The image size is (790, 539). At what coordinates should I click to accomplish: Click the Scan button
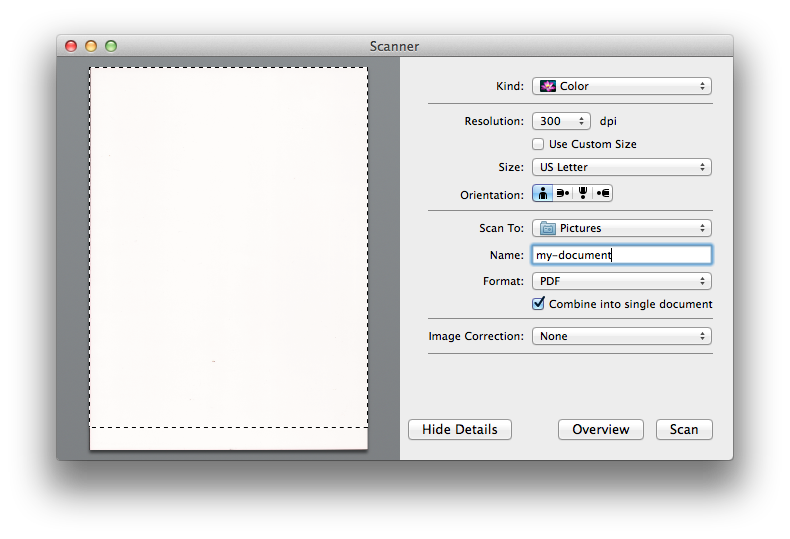coord(684,430)
